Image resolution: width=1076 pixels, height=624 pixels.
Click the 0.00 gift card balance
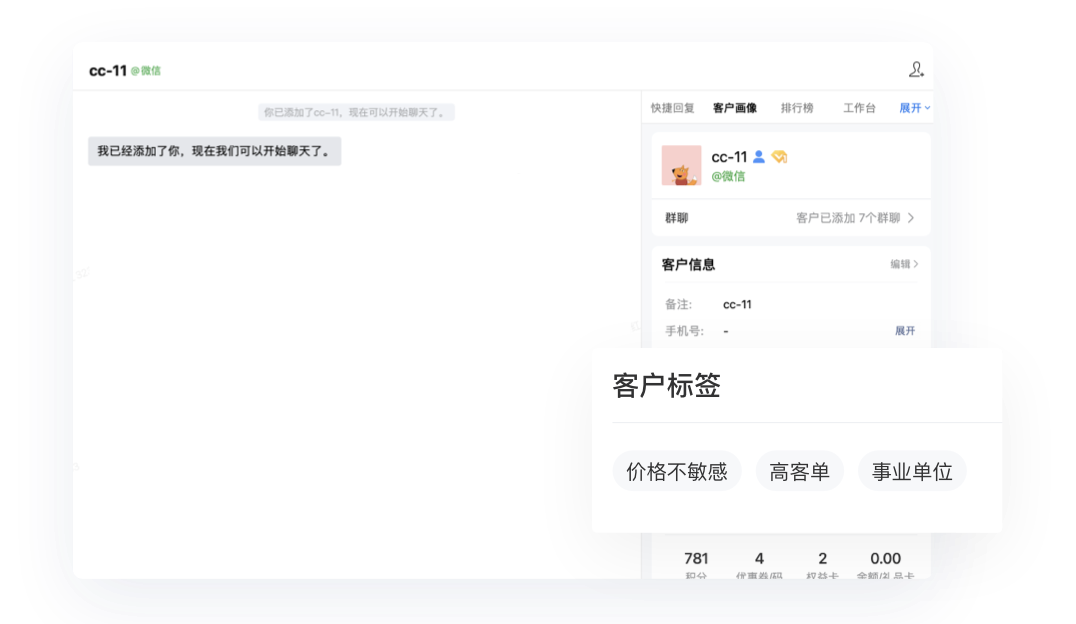[885, 565]
